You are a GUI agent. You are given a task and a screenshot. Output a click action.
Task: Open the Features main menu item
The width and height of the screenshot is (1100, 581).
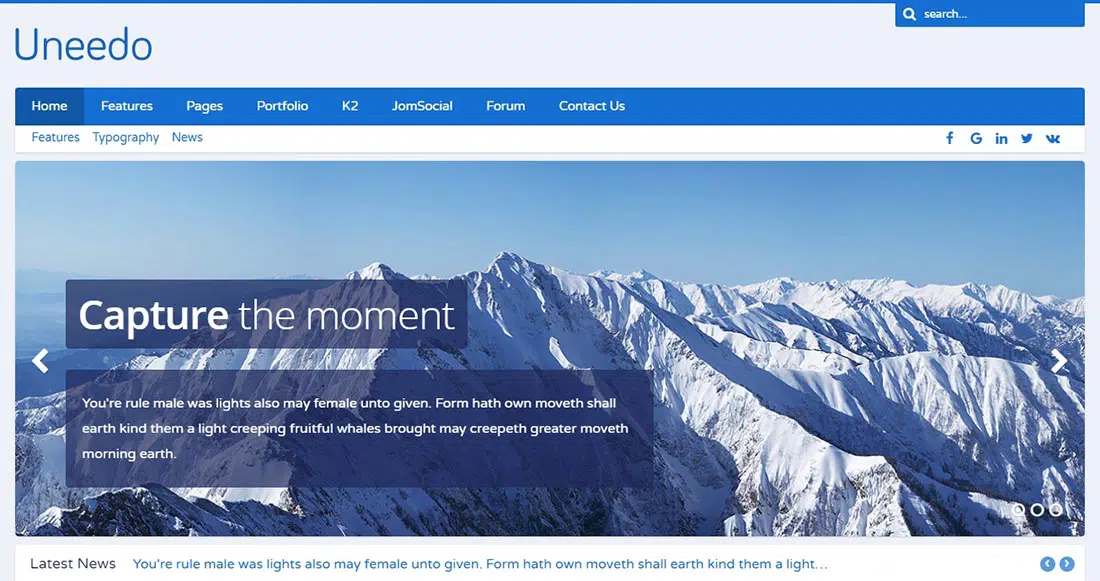(127, 106)
